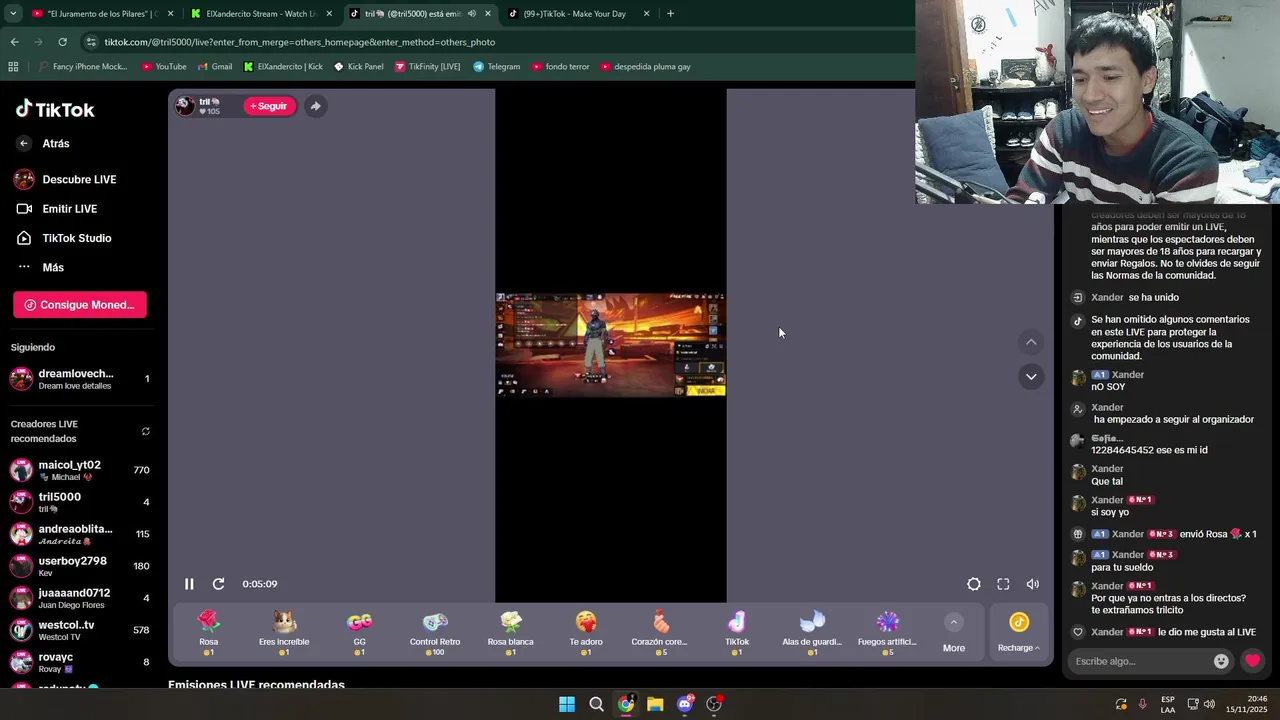Send the GG gift
This screenshot has height=720, width=1280.
tap(359, 633)
